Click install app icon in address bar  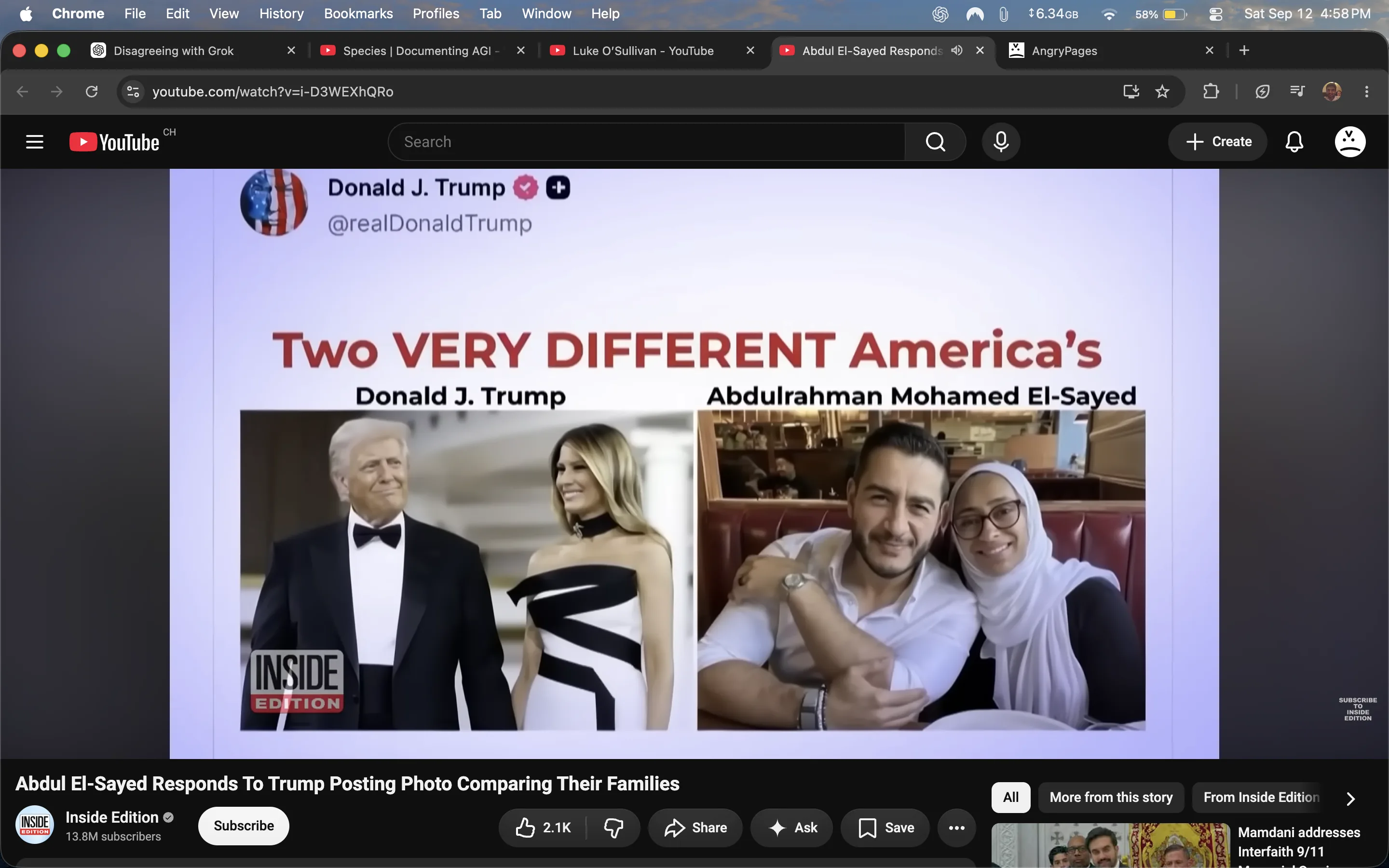(1130, 91)
